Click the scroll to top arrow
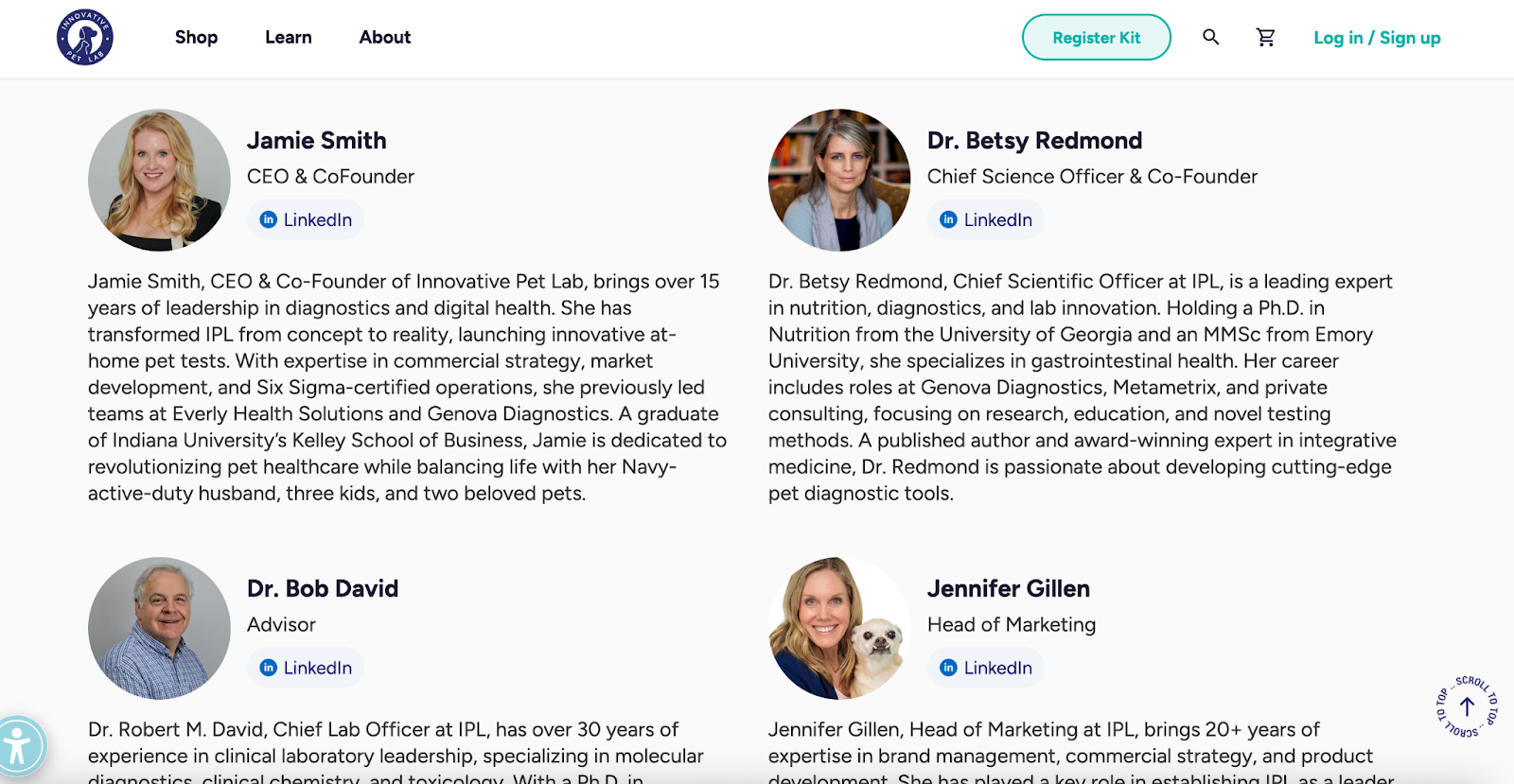Viewport: 1514px width, 784px height. pyautogui.click(x=1468, y=706)
